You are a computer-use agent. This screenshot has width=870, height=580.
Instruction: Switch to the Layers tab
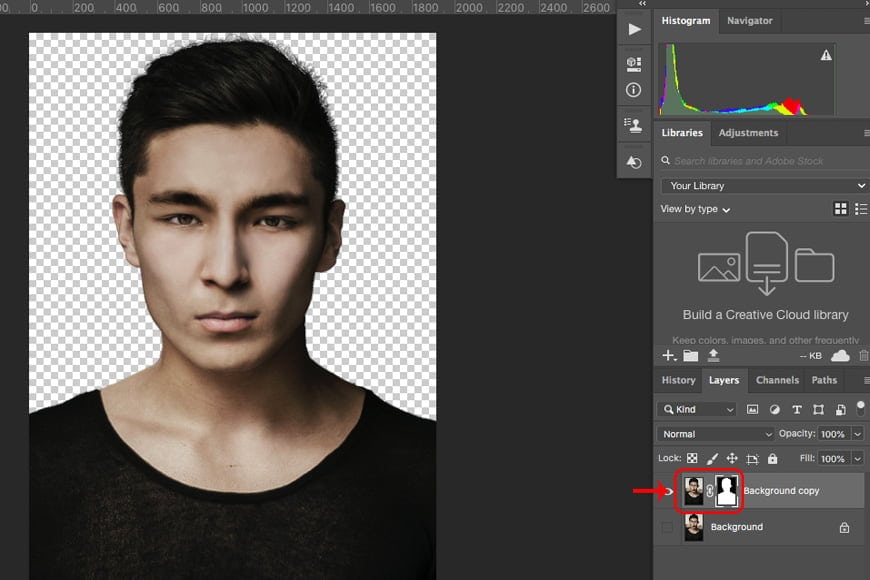click(x=724, y=380)
